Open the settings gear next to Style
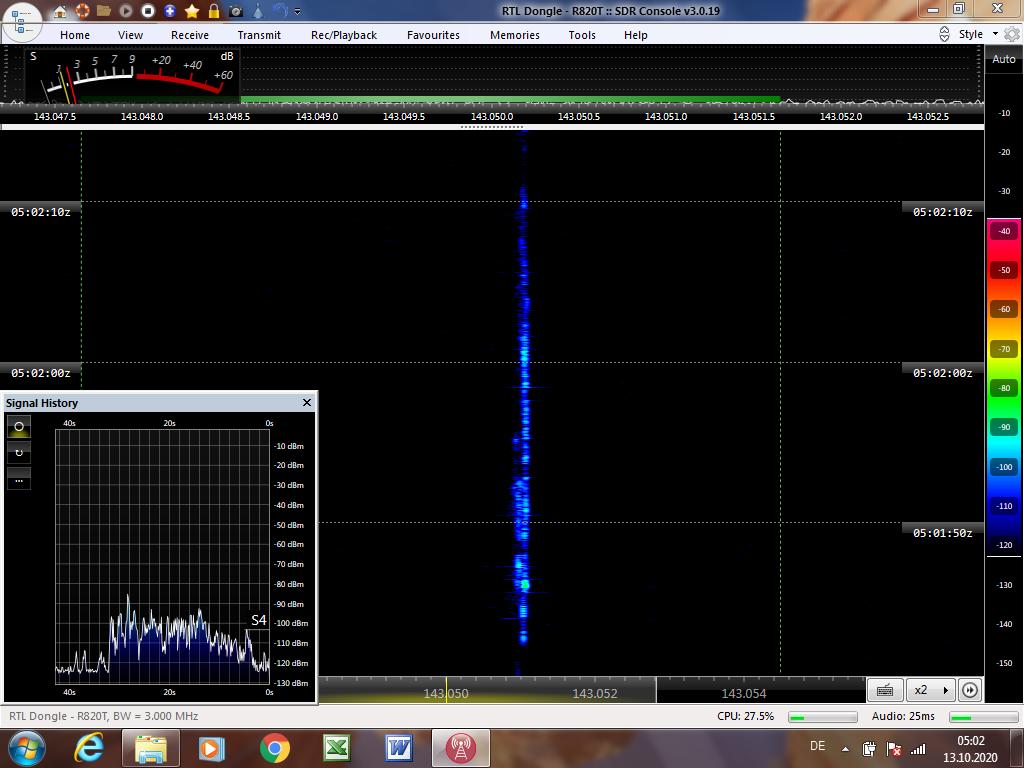Viewport: 1024px width, 768px height. pyautogui.click(x=1012, y=34)
